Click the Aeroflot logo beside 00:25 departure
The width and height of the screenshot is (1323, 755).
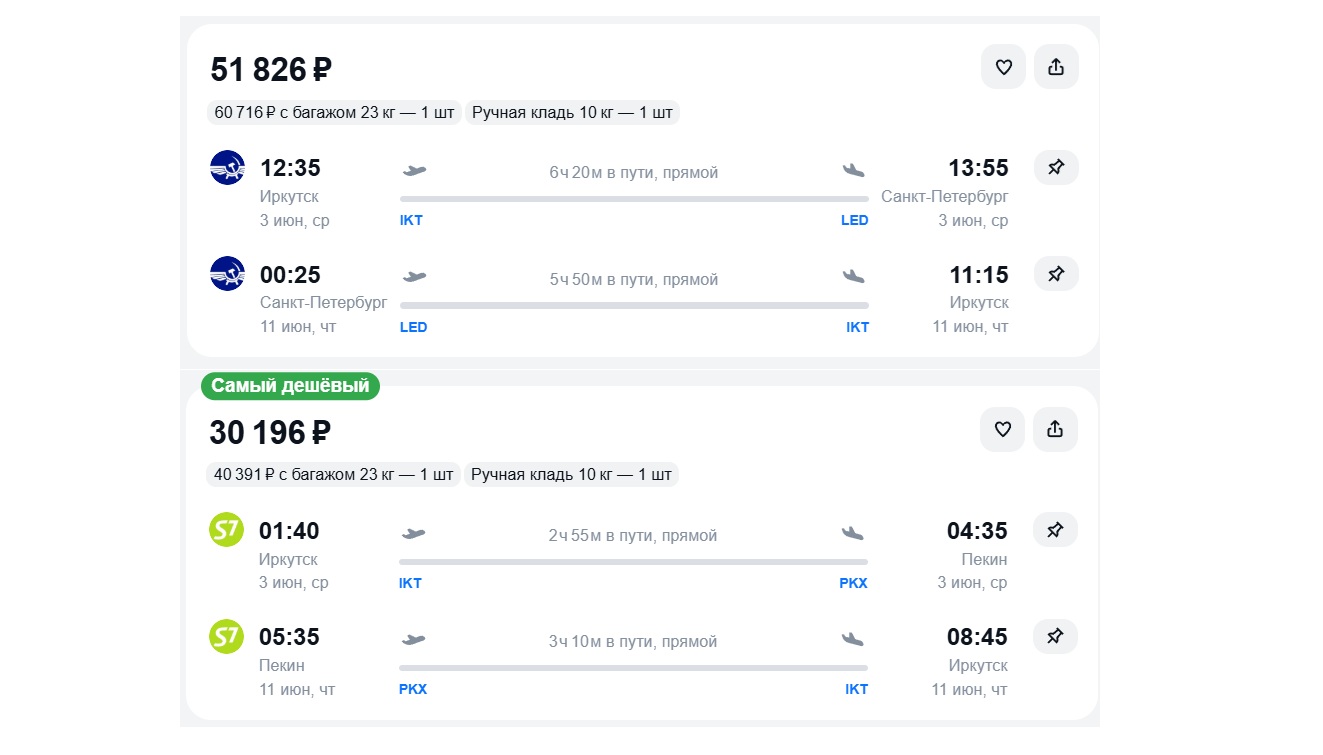[228, 274]
